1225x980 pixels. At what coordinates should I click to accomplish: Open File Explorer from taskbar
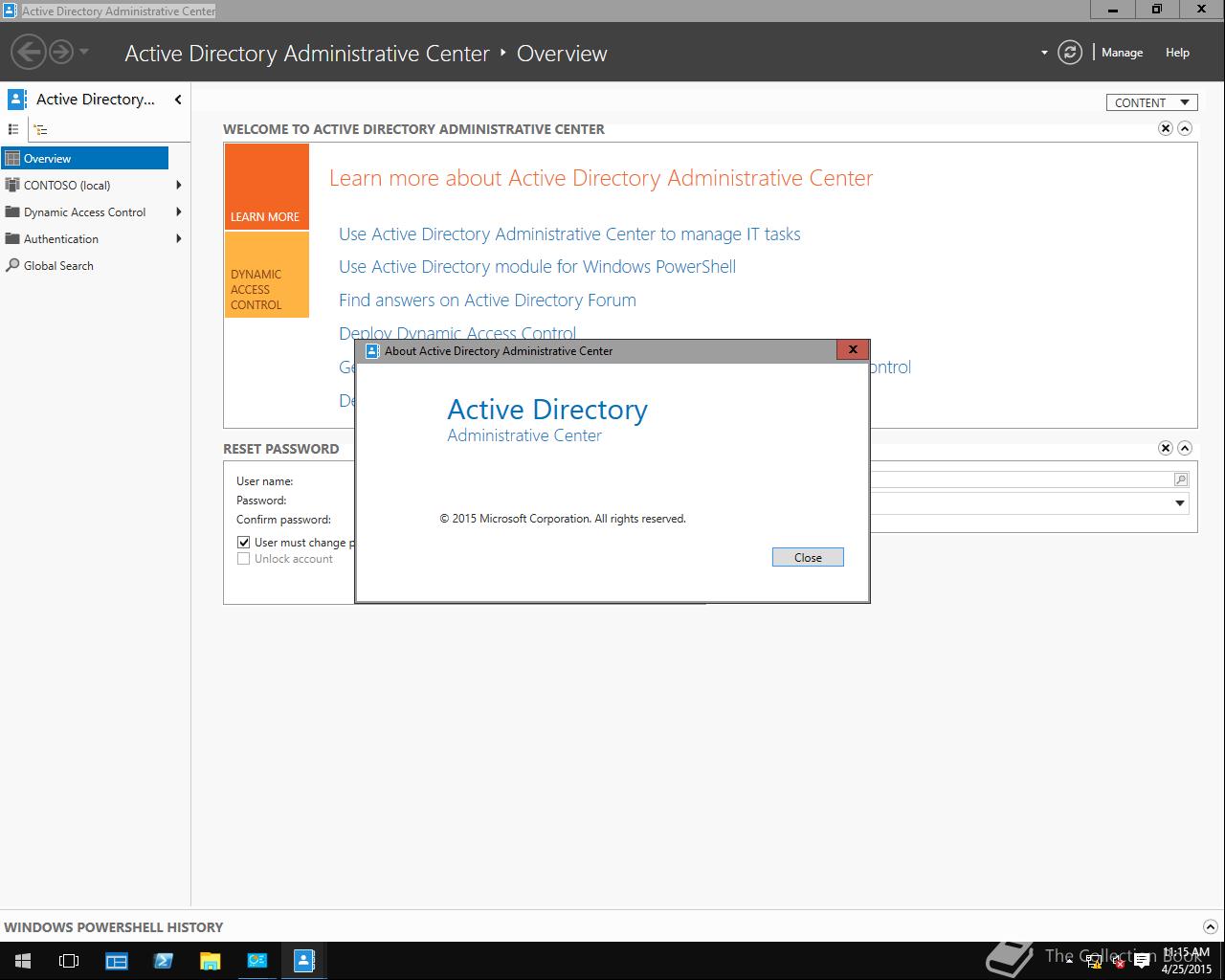[x=210, y=961]
